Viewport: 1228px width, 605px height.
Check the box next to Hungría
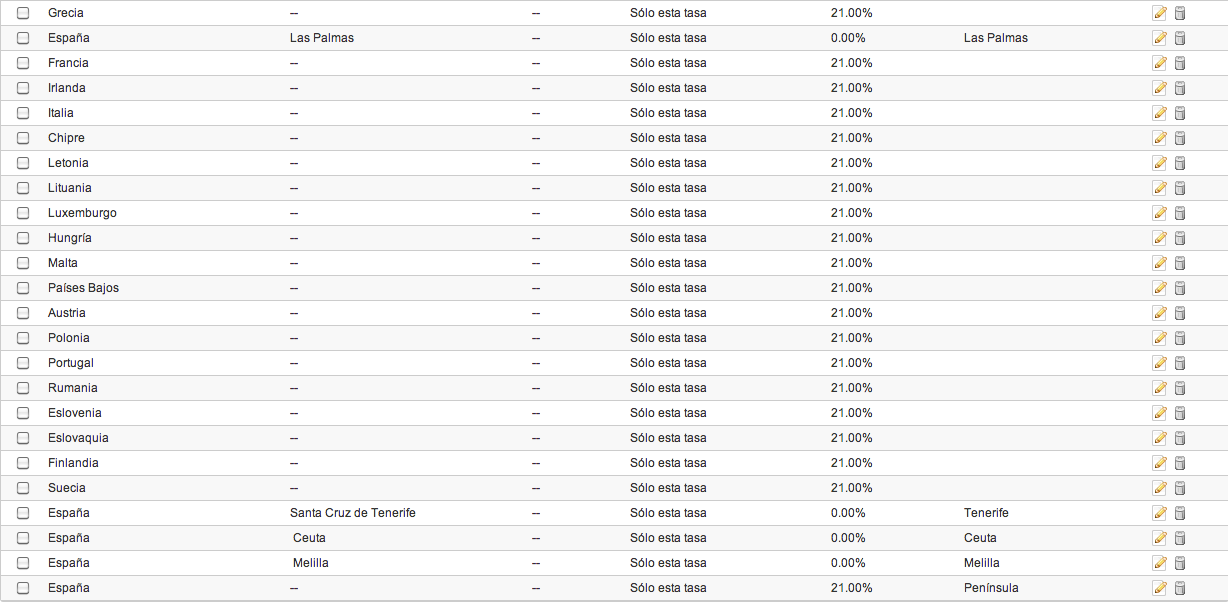[23, 238]
